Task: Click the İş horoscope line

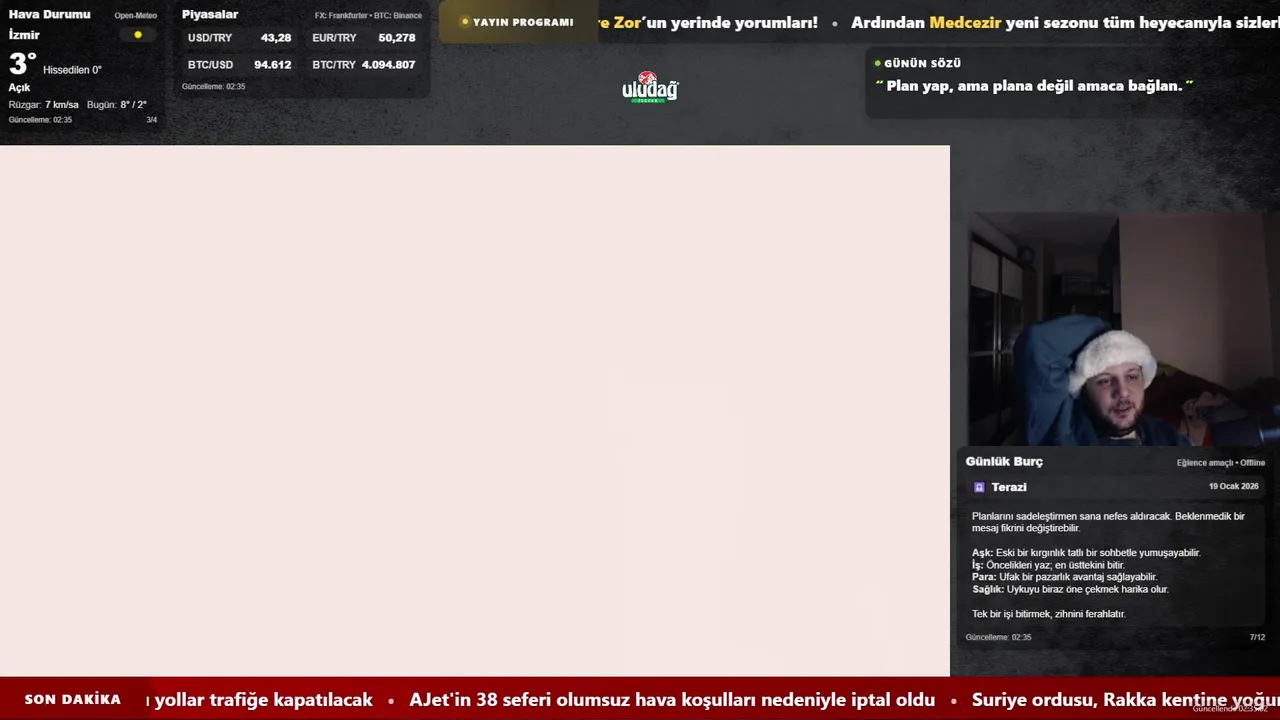Action: coord(1048,565)
